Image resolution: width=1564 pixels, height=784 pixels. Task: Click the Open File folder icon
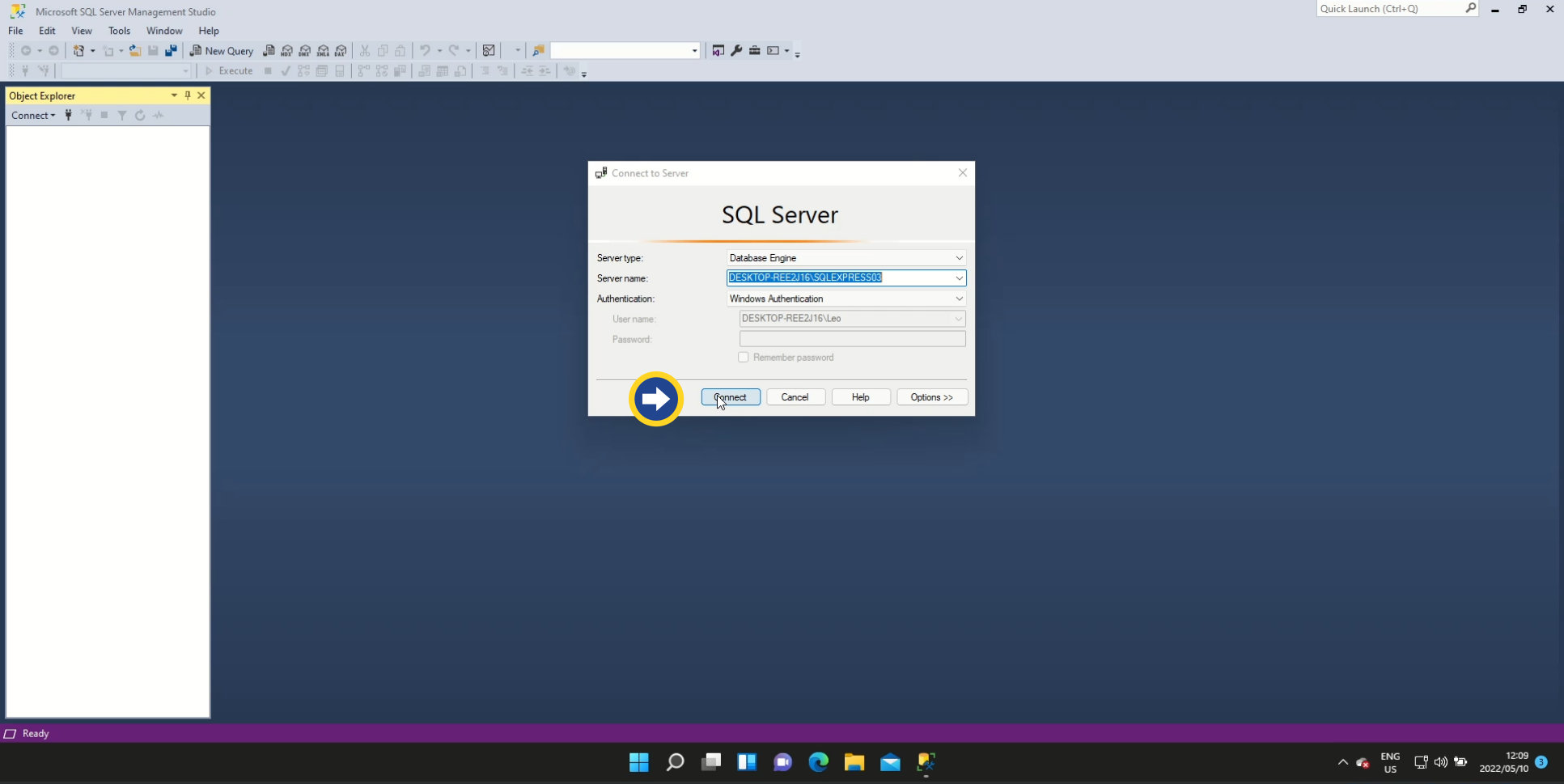(135, 50)
